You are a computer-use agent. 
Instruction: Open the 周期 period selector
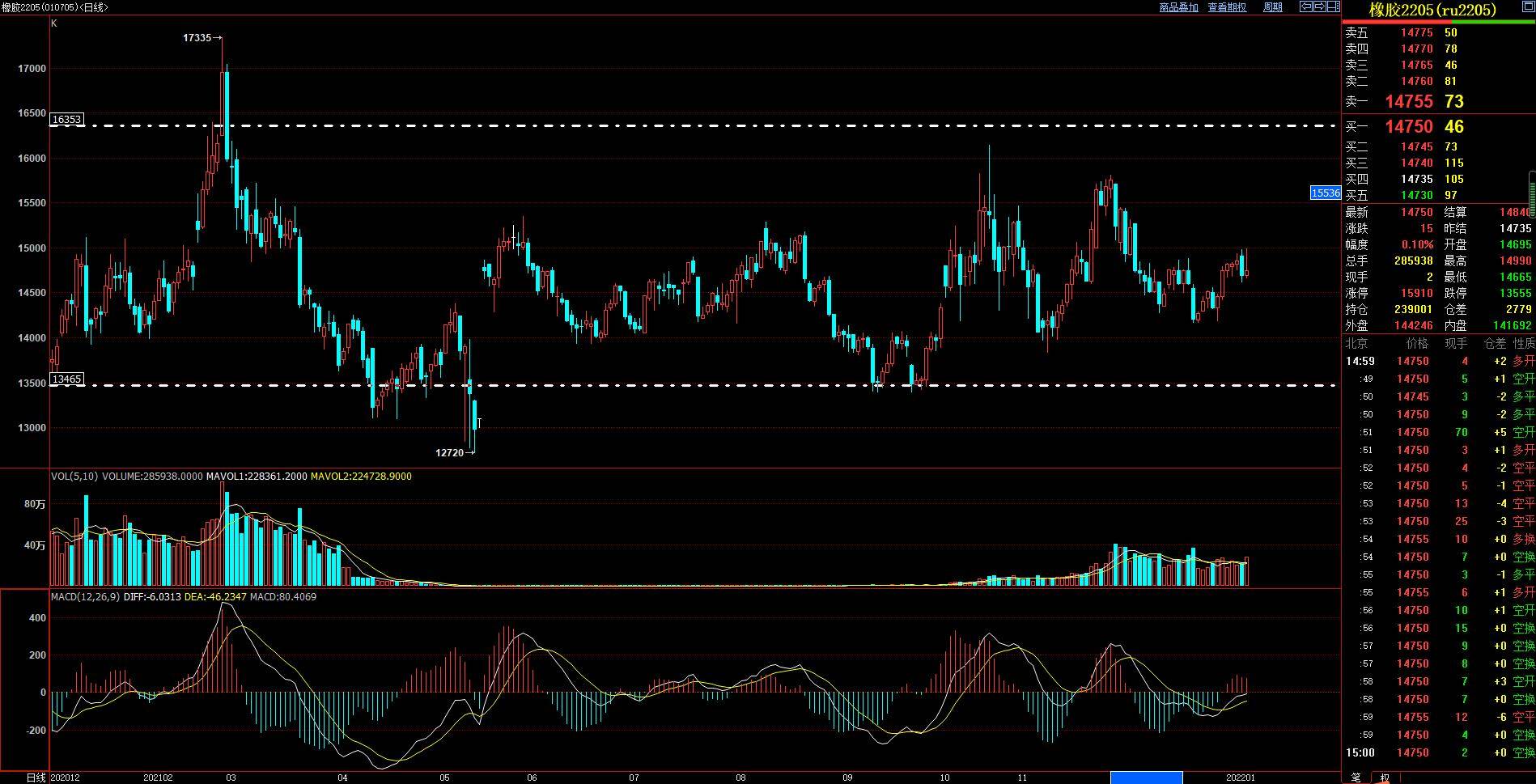[x=1273, y=6]
